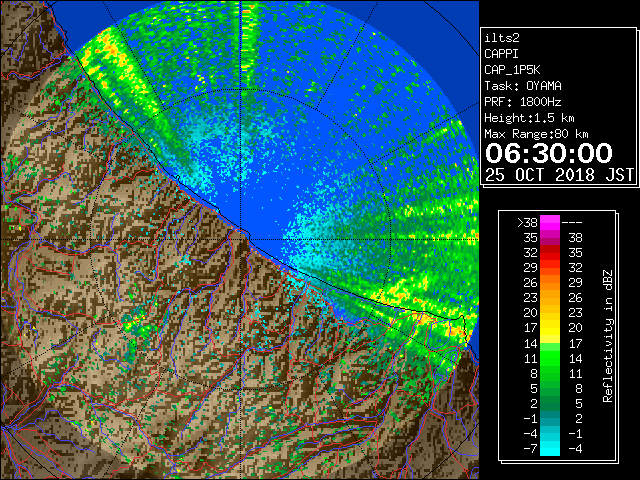Pick the yellow legend swatch between 17 and 20
The image size is (640, 480).
tap(550, 328)
